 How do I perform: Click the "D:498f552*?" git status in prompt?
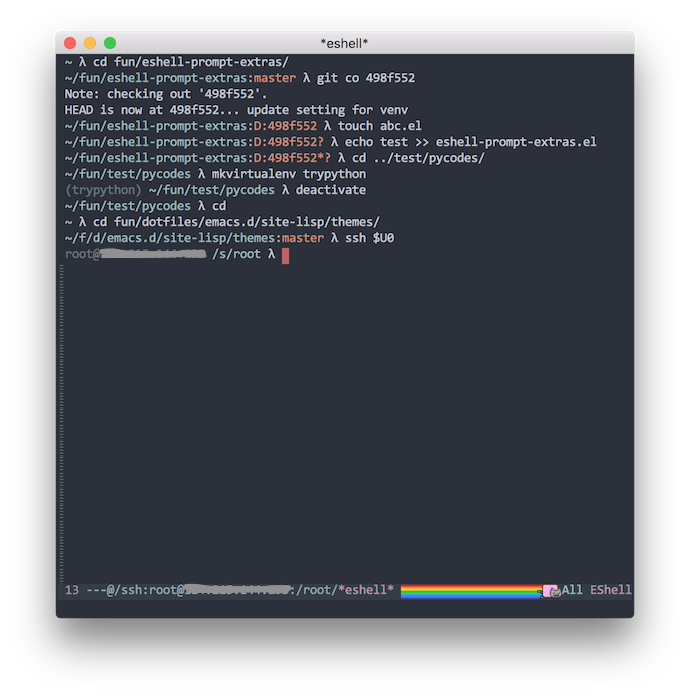tap(292, 158)
